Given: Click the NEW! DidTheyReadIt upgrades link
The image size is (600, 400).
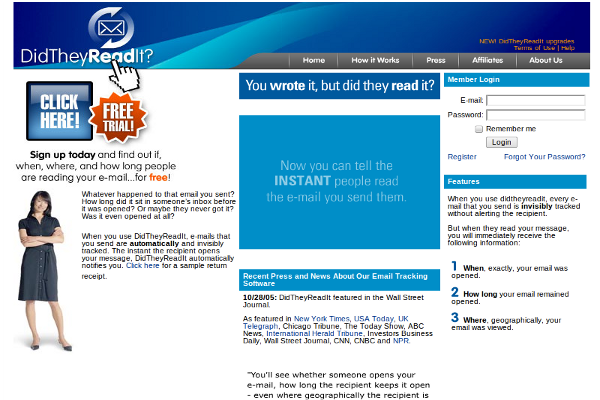Looking at the screenshot, I should pos(527,41).
